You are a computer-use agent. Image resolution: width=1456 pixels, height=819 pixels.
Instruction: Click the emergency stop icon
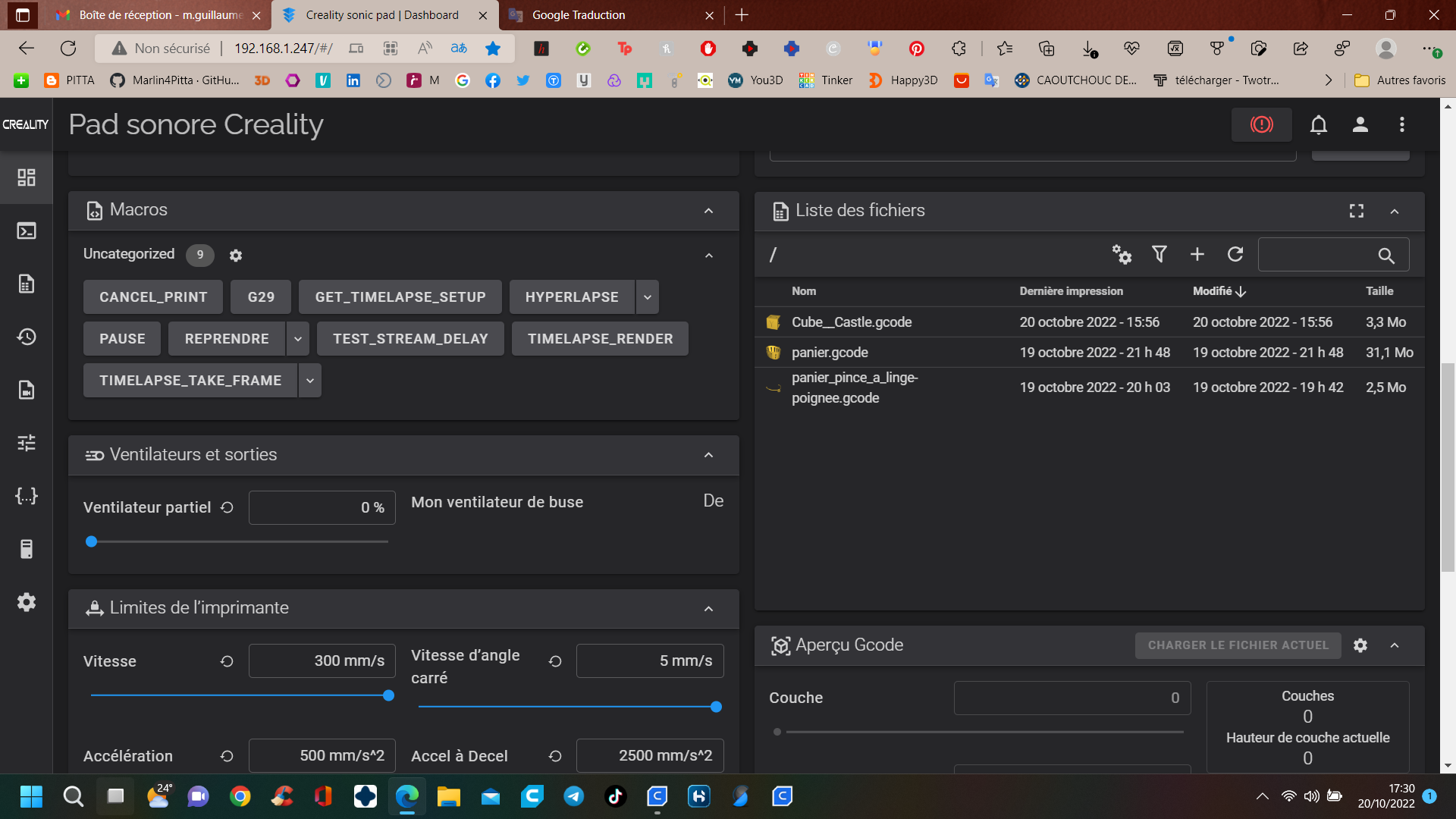(x=1261, y=124)
